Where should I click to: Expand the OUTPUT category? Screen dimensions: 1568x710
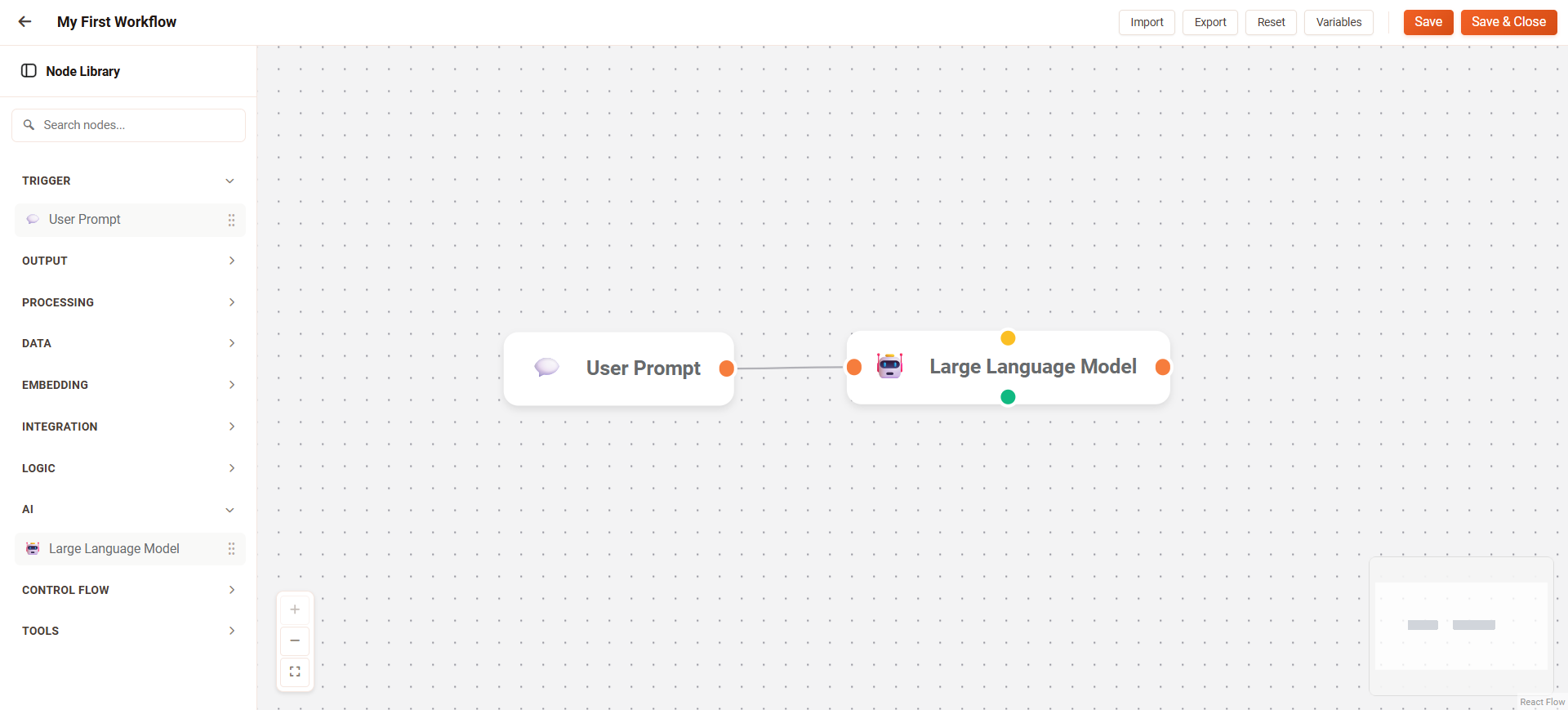[x=231, y=261]
